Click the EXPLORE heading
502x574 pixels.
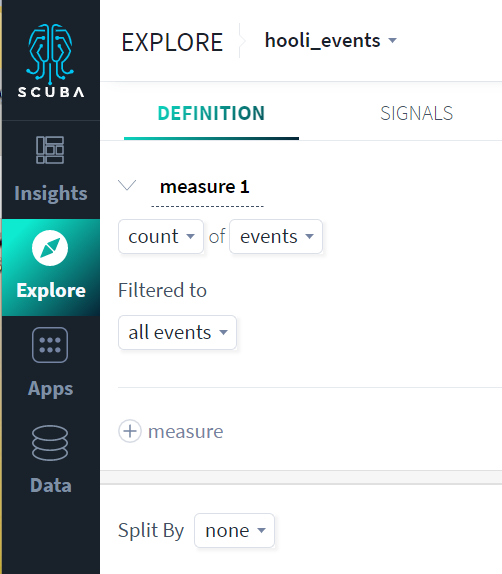172,42
